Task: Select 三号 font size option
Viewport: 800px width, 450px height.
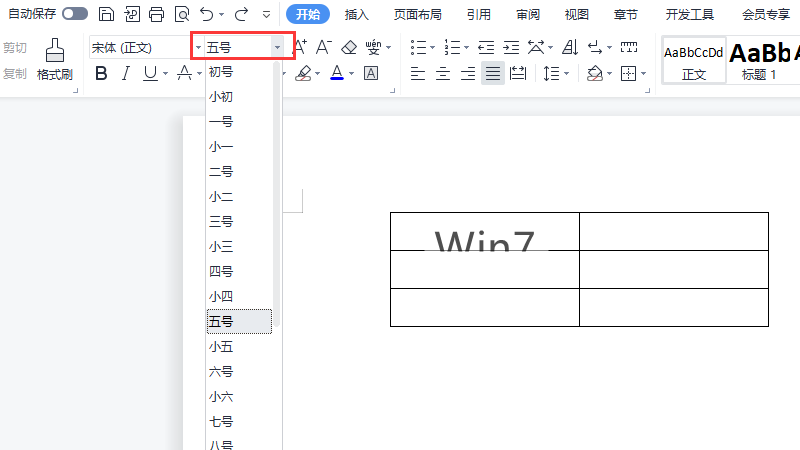Action: 221,221
